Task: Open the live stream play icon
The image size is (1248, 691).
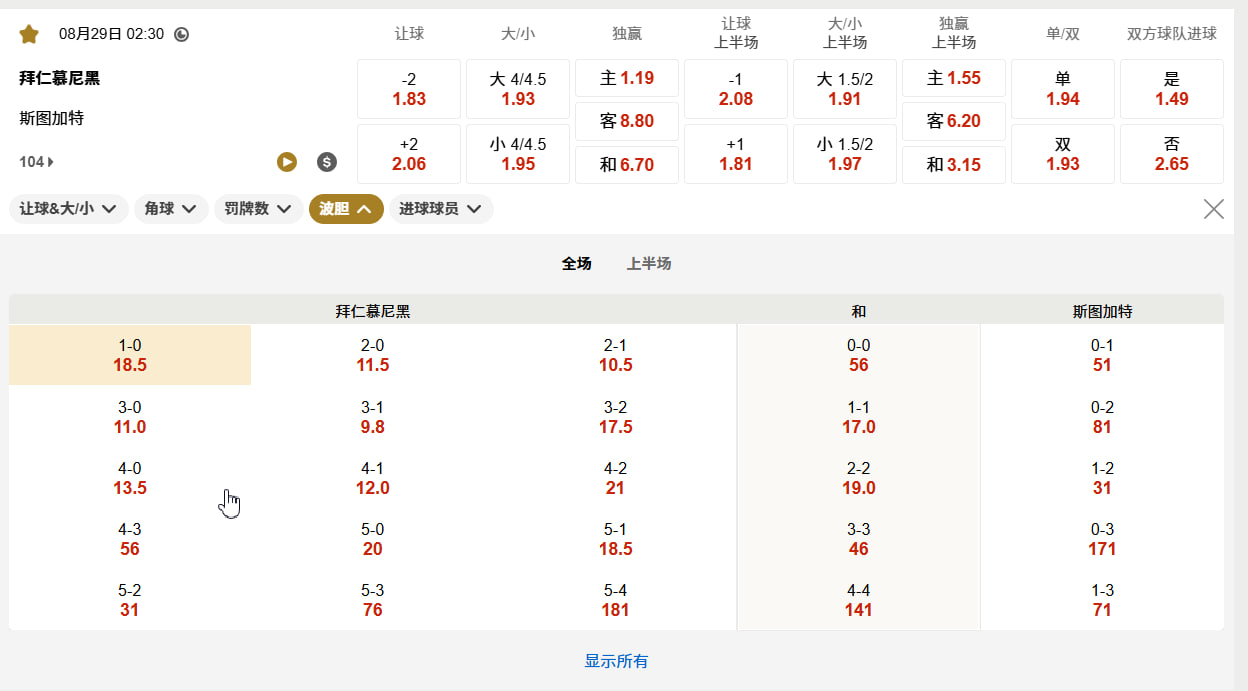Action: point(287,162)
